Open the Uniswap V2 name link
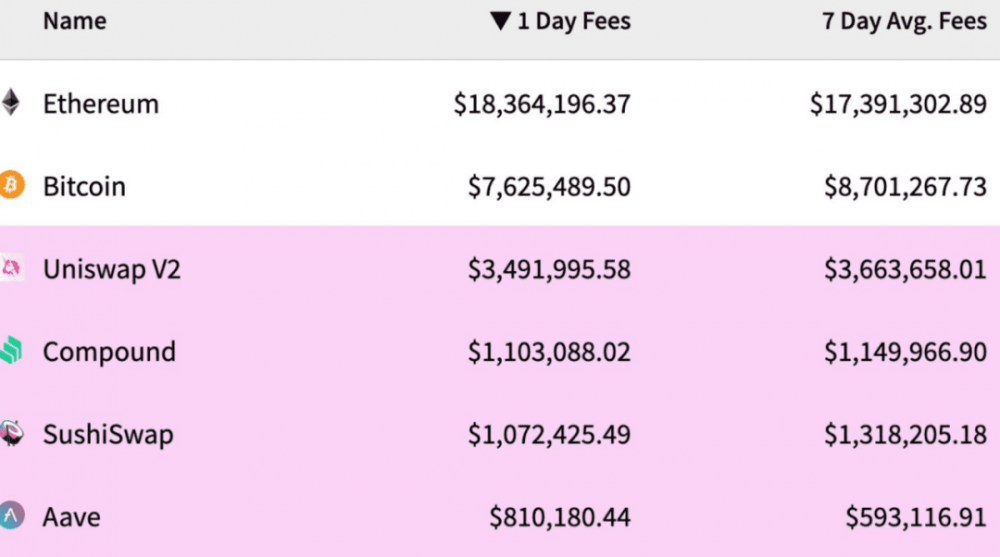The image size is (1000, 557). [111, 269]
